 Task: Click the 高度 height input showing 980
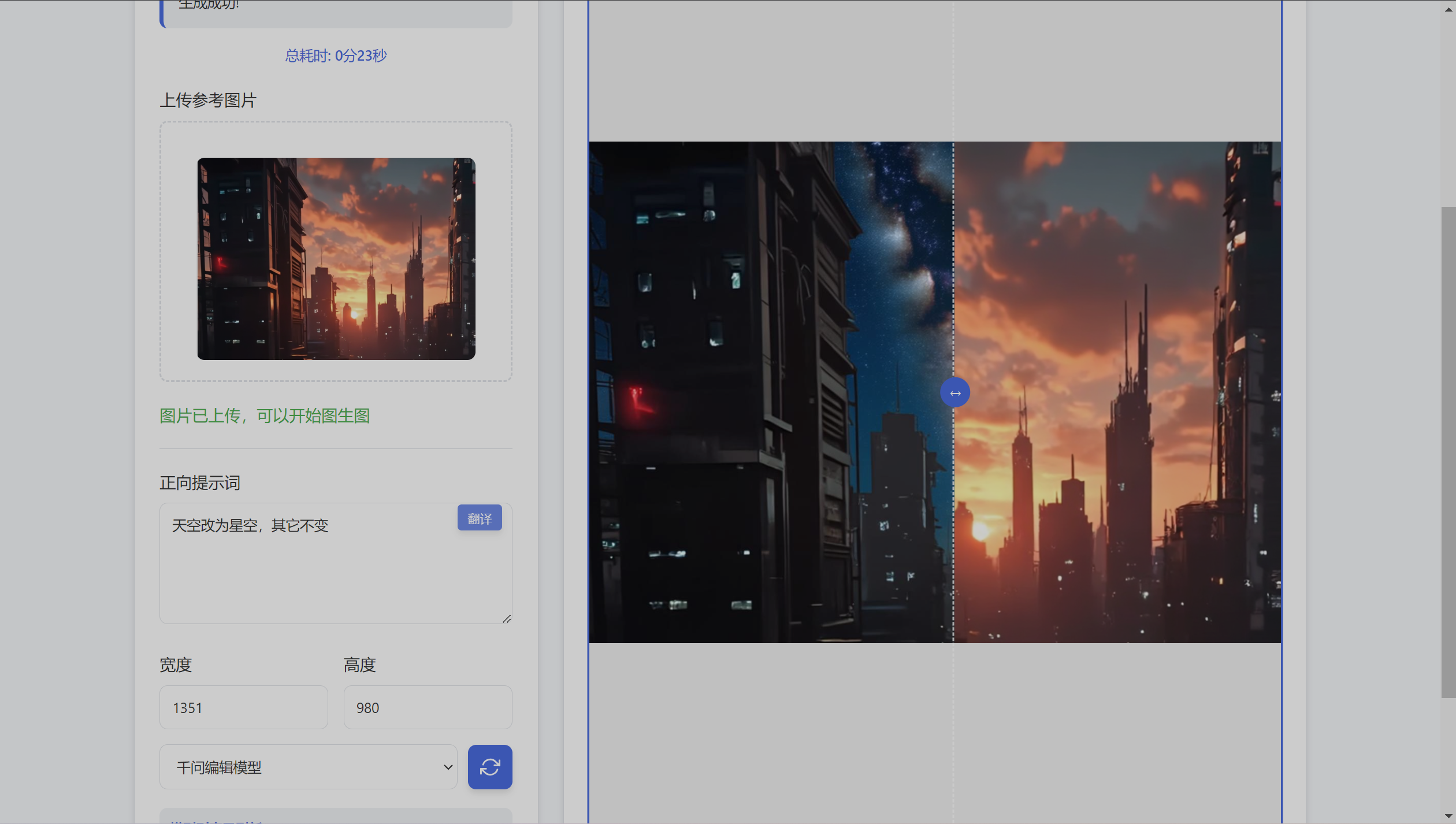click(427, 707)
